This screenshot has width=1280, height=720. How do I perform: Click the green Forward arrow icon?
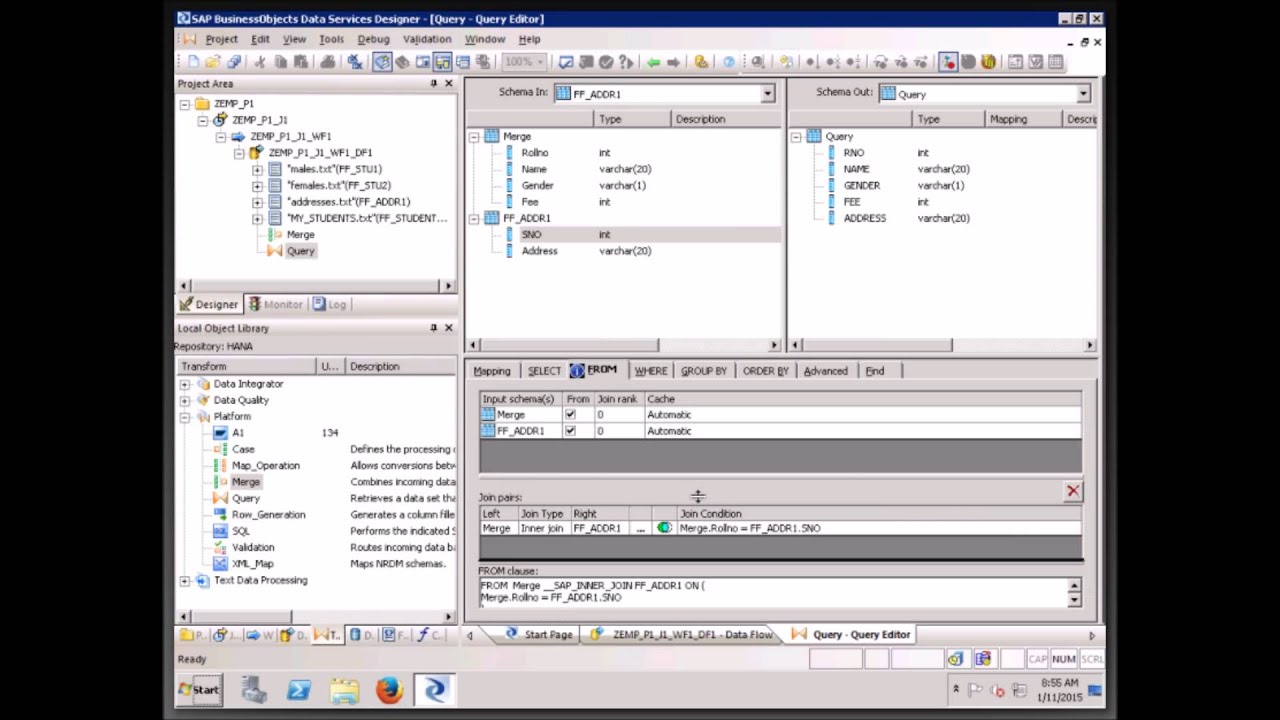pos(673,62)
